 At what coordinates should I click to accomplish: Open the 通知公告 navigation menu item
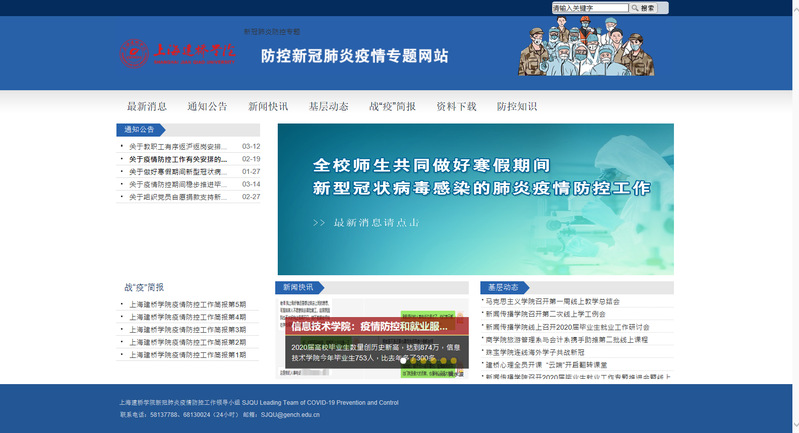coord(207,106)
